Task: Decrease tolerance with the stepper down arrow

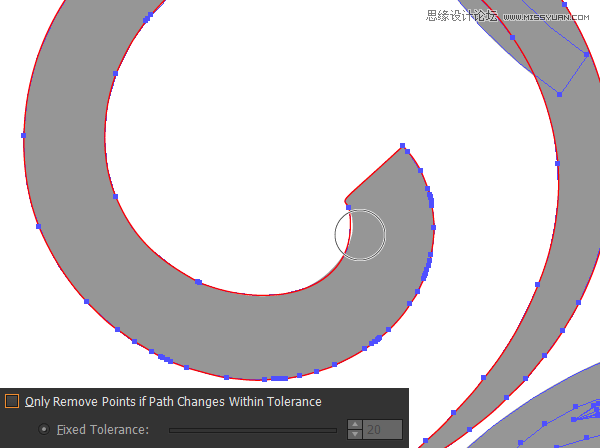Action: tap(355, 435)
